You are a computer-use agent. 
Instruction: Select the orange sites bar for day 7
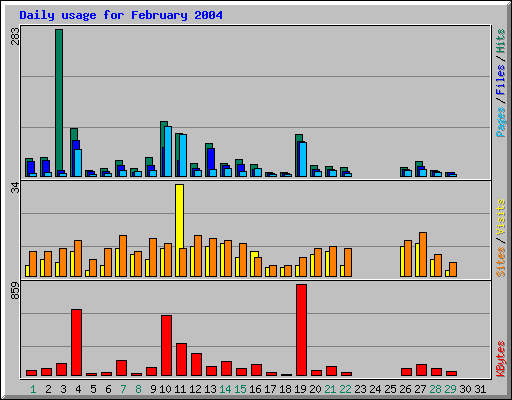pos(123,256)
